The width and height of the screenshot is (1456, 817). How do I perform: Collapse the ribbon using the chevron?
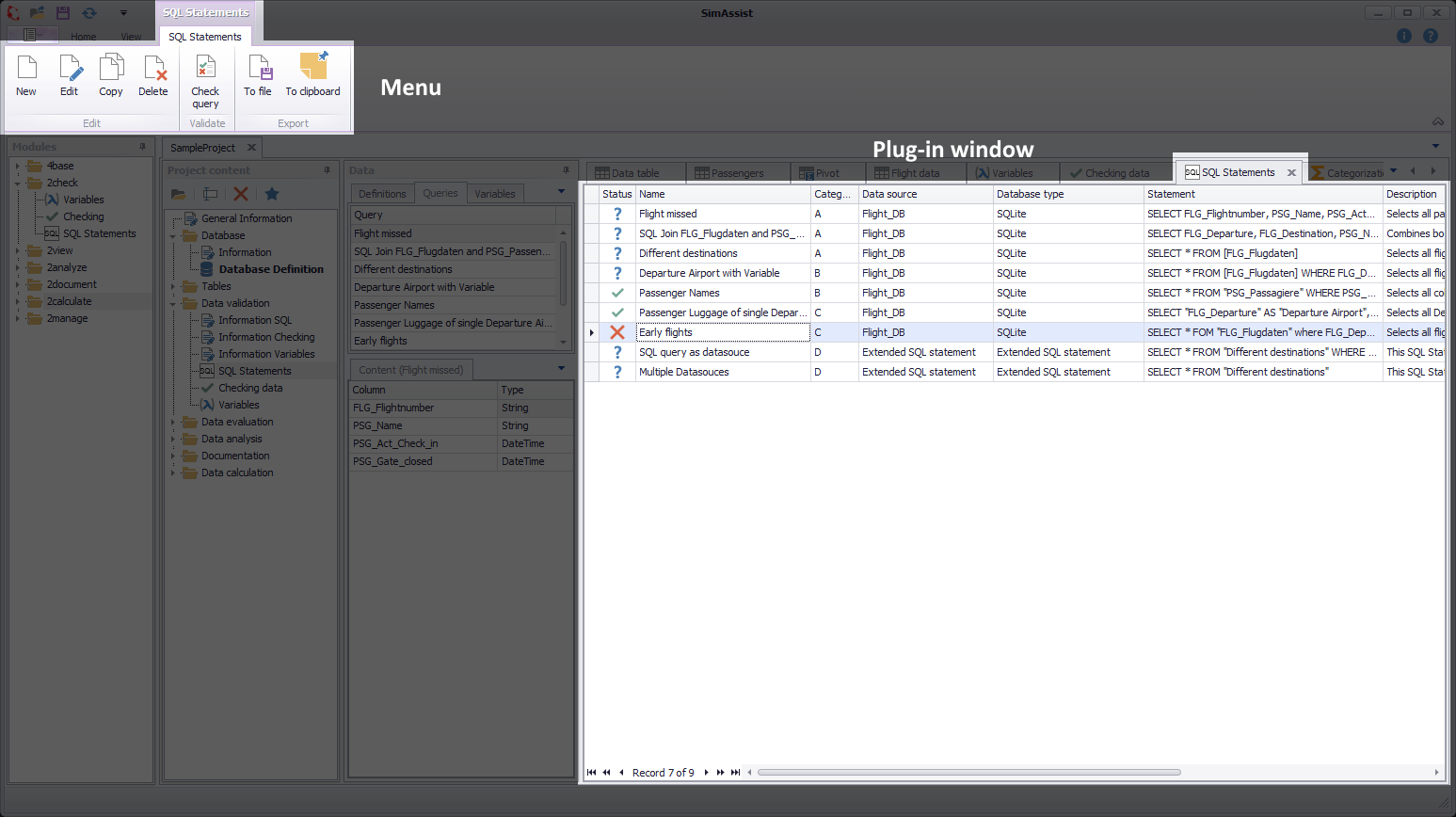click(1437, 121)
